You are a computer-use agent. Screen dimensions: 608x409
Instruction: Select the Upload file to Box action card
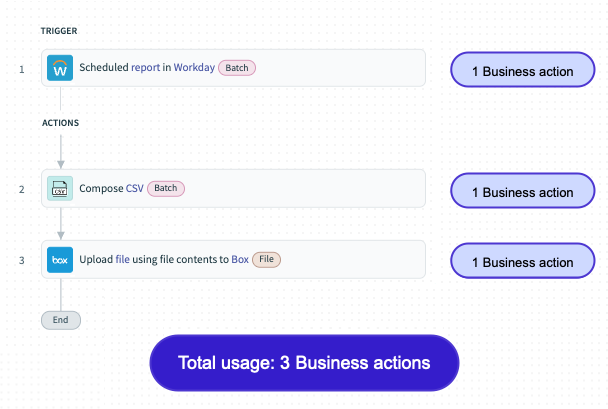(x=233, y=259)
